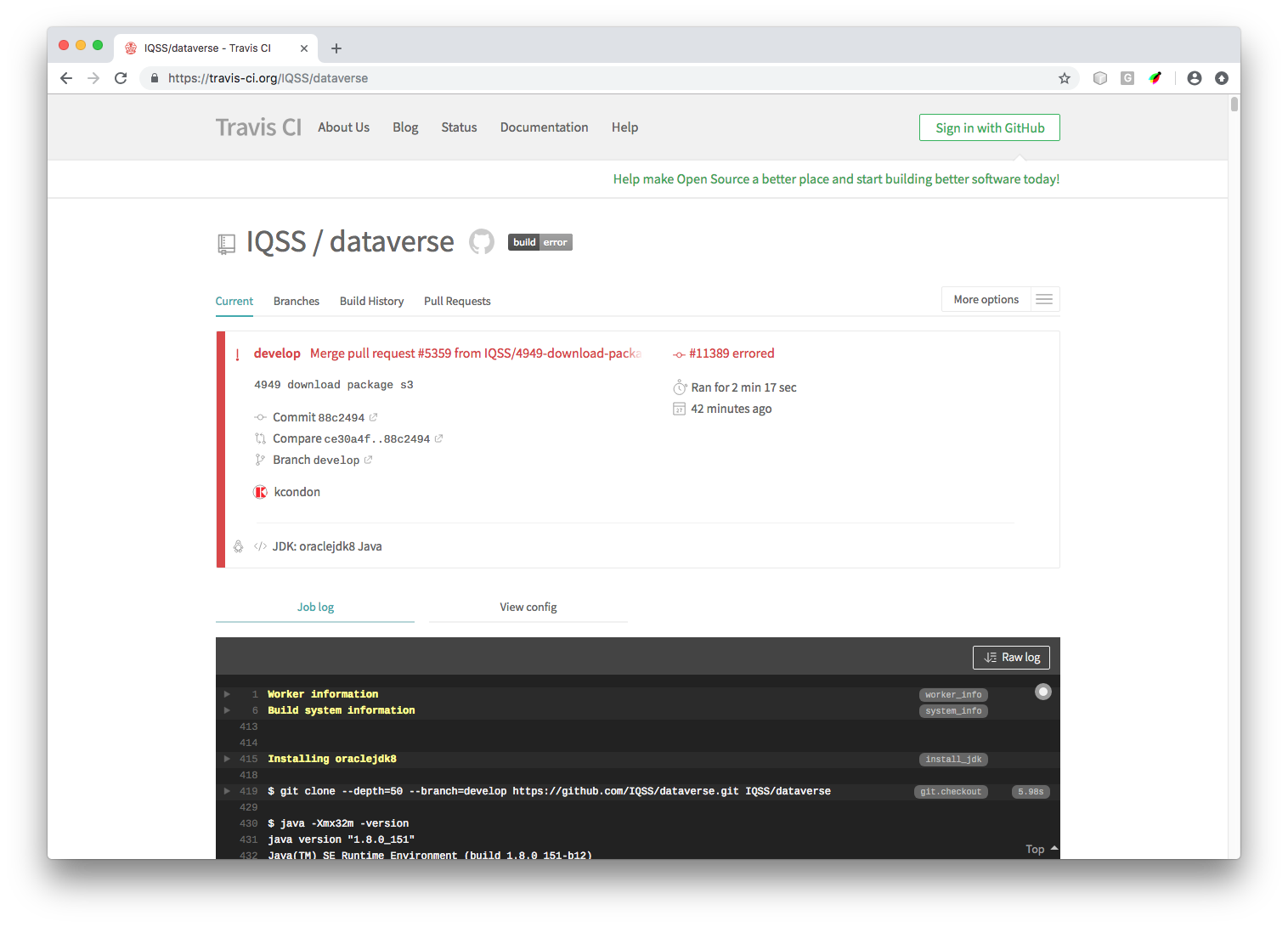Click the install_jdk log tag
Viewport: 1288px width, 927px height.
[x=953, y=760]
